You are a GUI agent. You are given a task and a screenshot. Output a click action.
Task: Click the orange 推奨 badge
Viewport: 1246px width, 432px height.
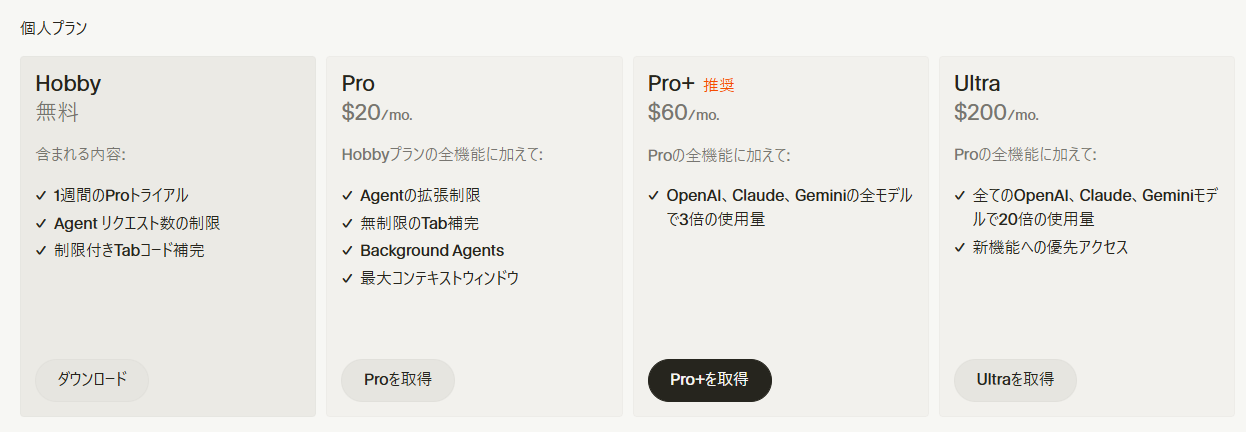[x=718, y=86]
